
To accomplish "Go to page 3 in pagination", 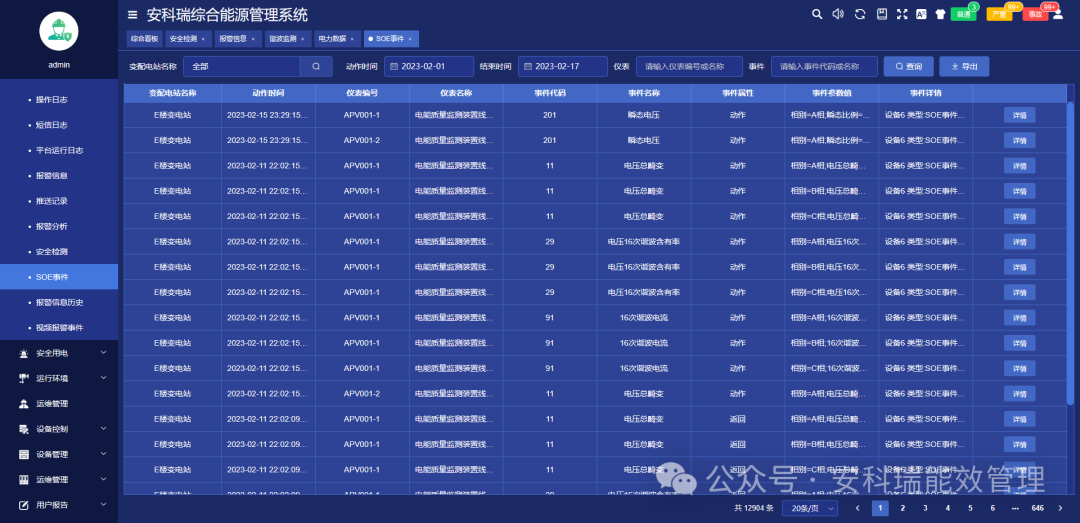I will point(925,509).
